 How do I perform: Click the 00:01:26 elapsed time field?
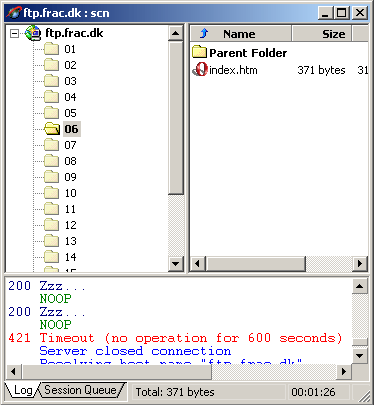318,392
